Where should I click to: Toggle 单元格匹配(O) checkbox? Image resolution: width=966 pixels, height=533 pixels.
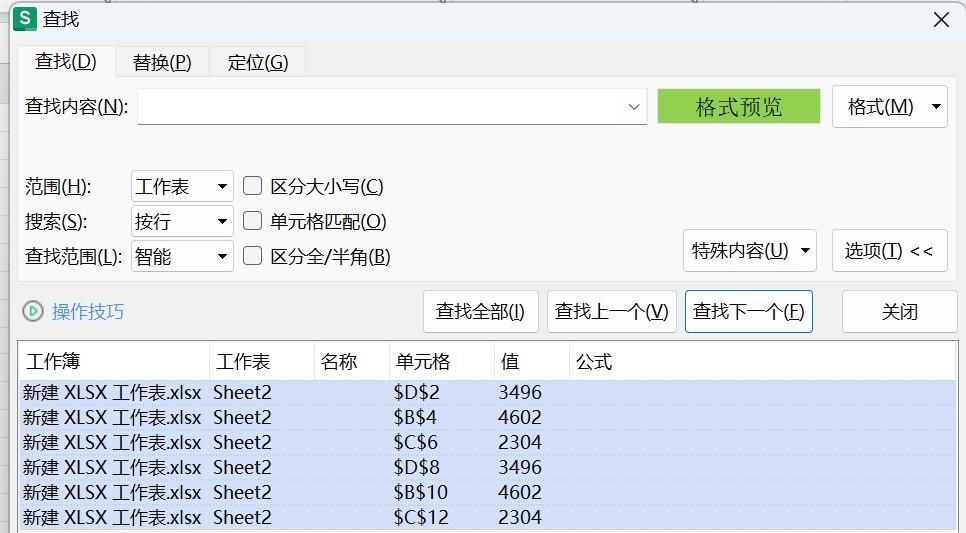click(x=253, y=221)
